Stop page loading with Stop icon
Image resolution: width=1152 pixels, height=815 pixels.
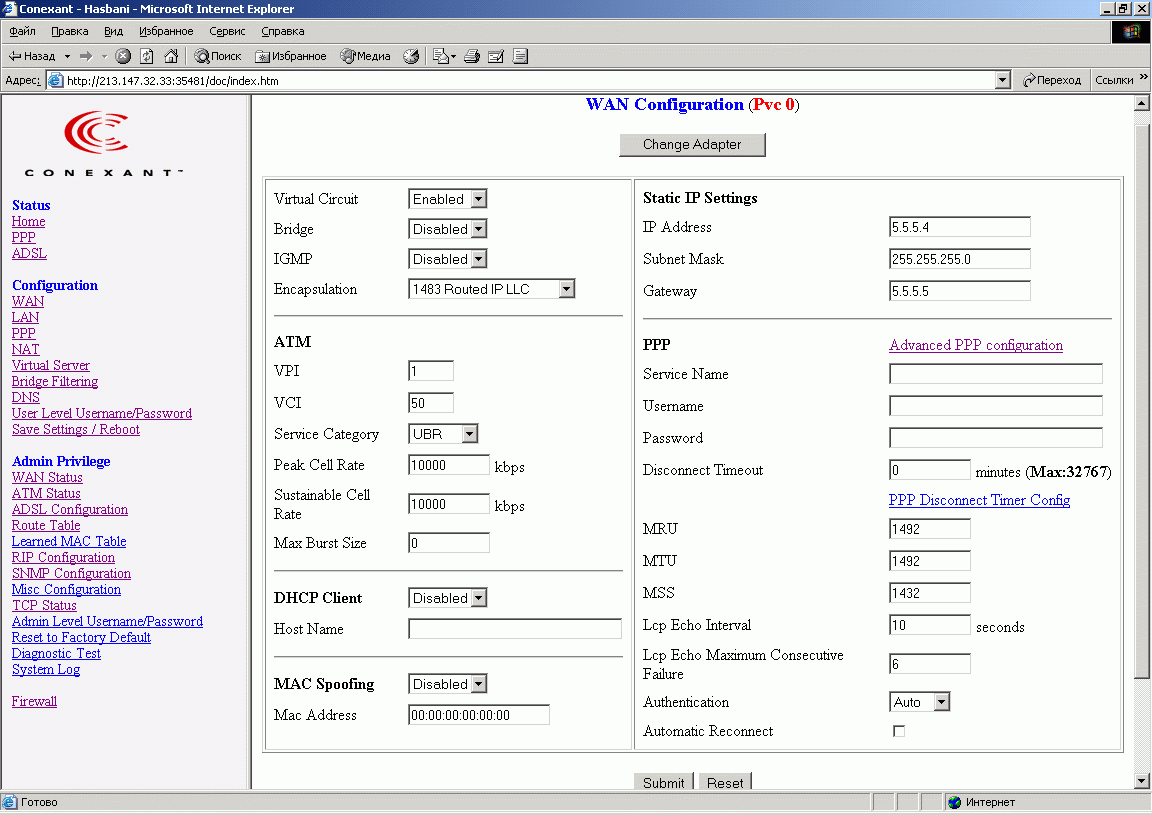pyautogui.click(x=123, y=56)
